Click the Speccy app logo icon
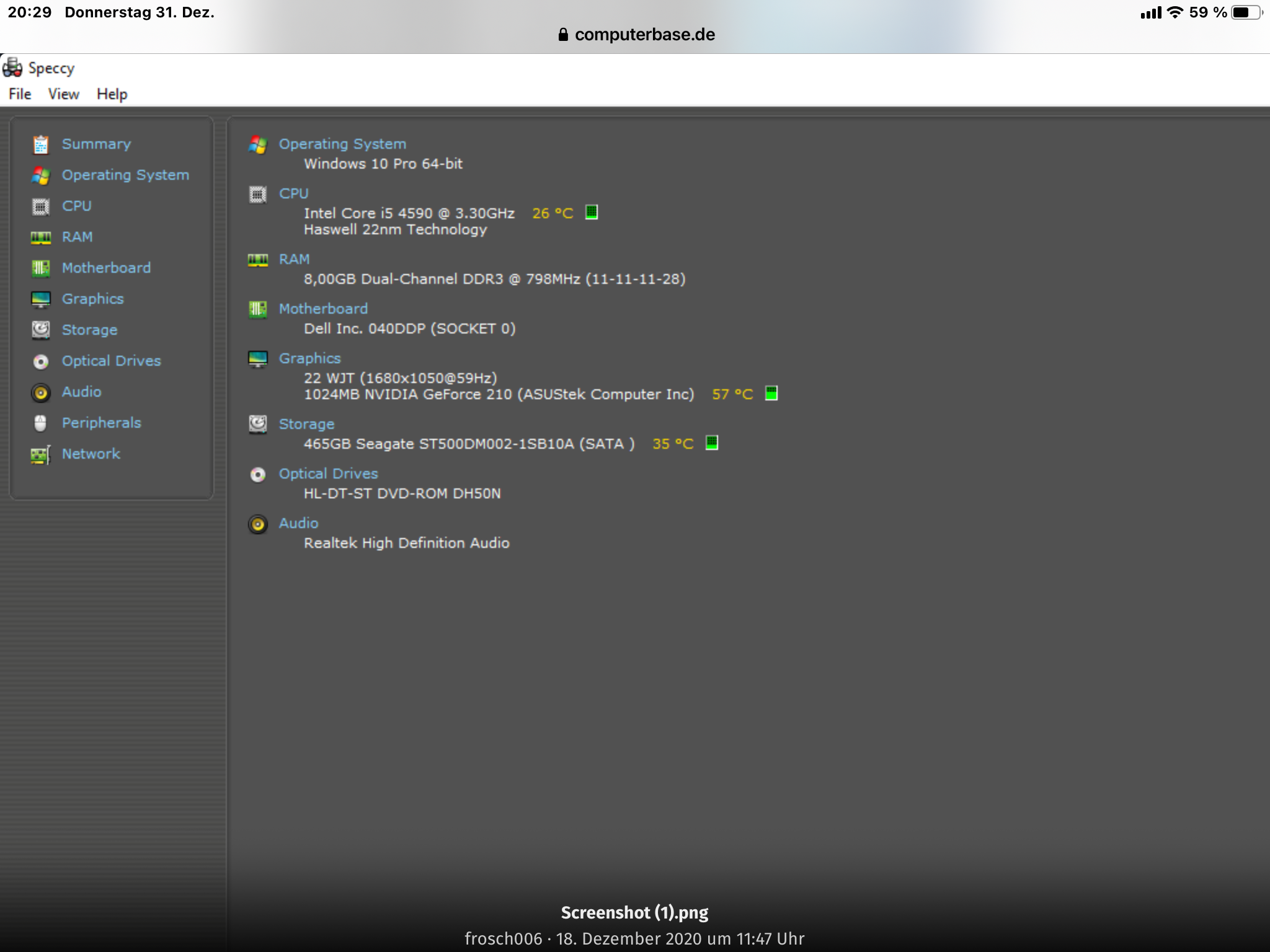Viewport: 1270px width, 952px height. coord(12,68)
